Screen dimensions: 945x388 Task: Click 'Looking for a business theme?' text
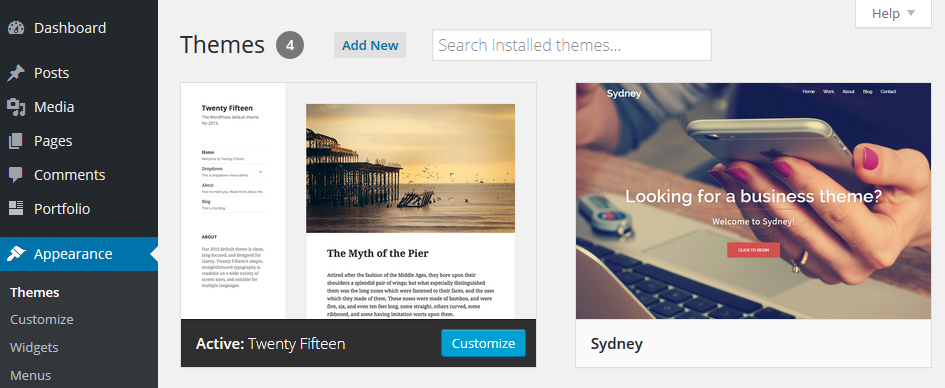[x=753, y=196]
